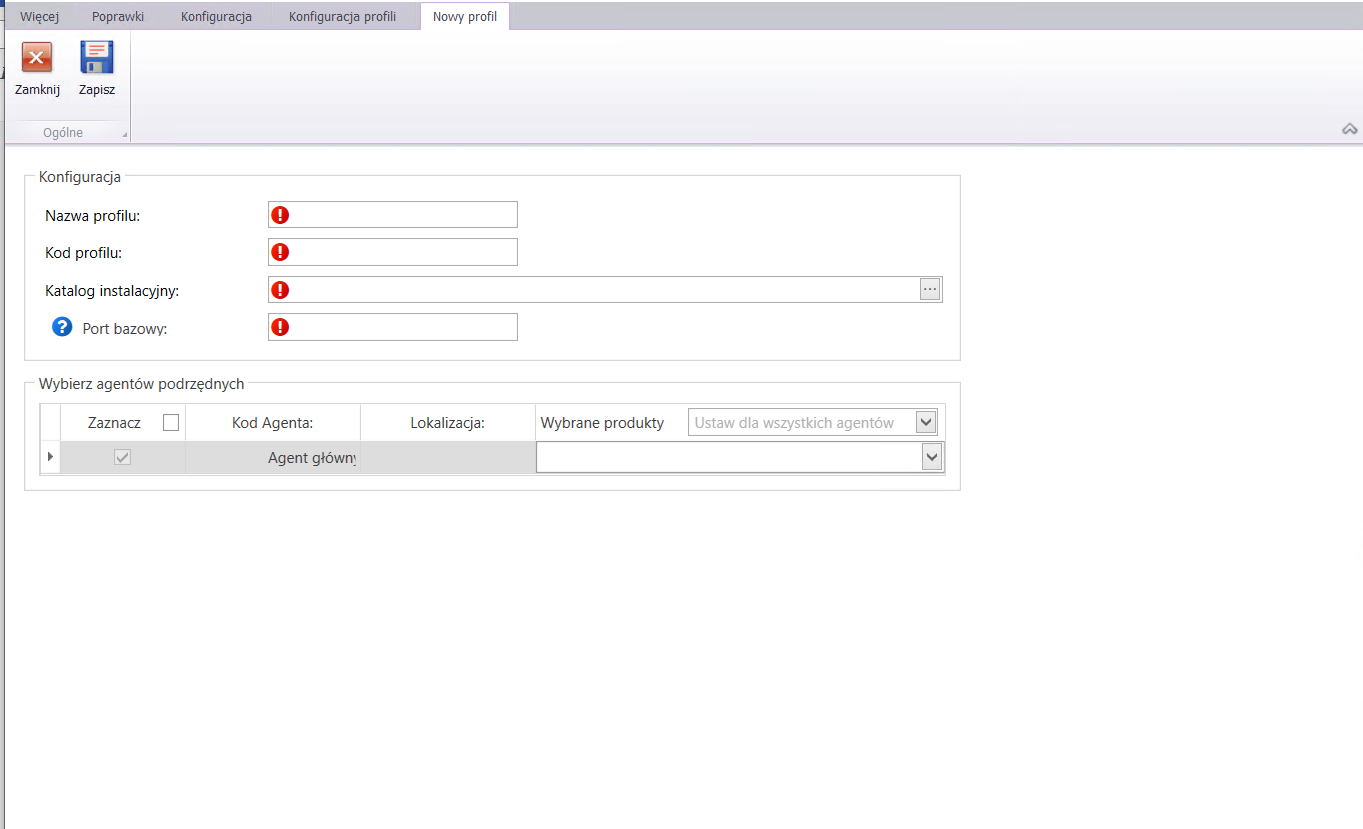This screenshot has height=829, width=1363.
Task: Activate the Nowy profil tab
Action: click(465, 17)
